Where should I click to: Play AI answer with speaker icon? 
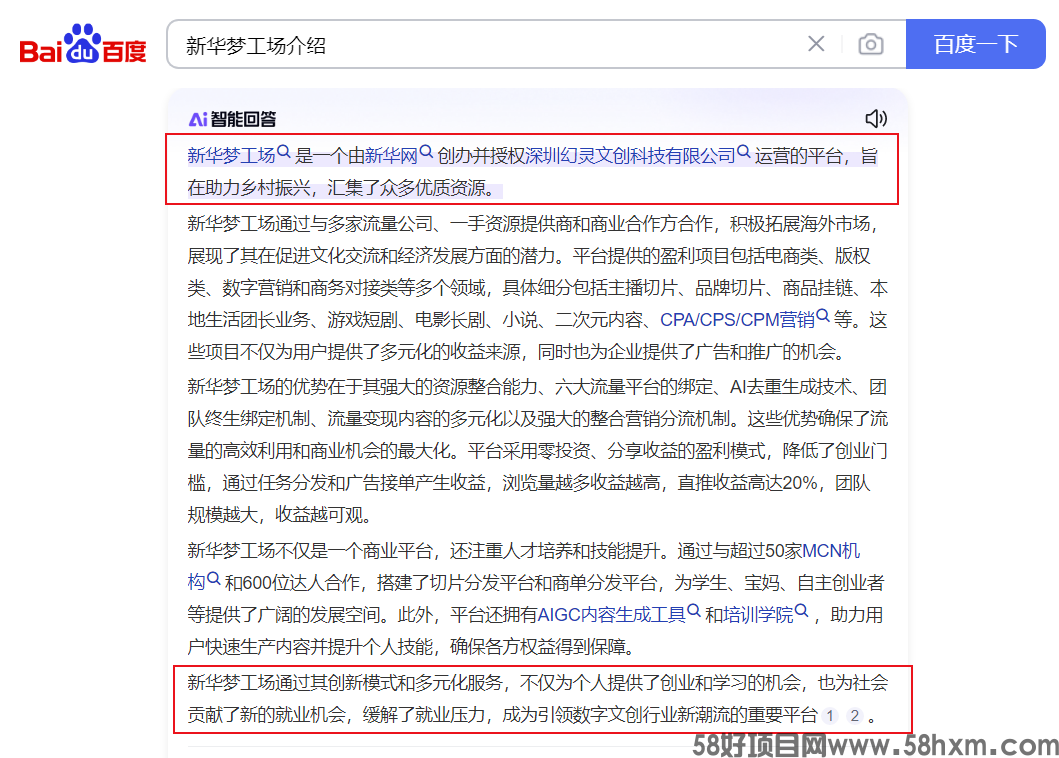876,119
